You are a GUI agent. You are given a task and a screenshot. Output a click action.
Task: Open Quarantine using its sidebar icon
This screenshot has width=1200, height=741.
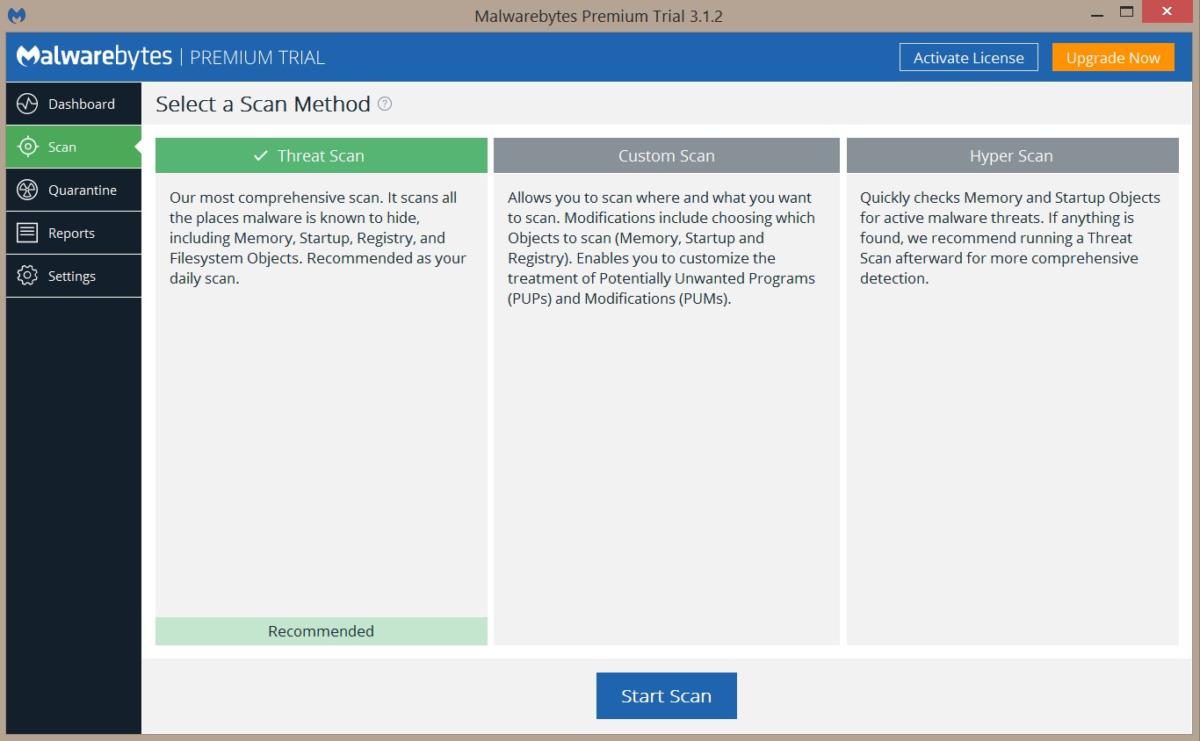(x=28, y=189)
